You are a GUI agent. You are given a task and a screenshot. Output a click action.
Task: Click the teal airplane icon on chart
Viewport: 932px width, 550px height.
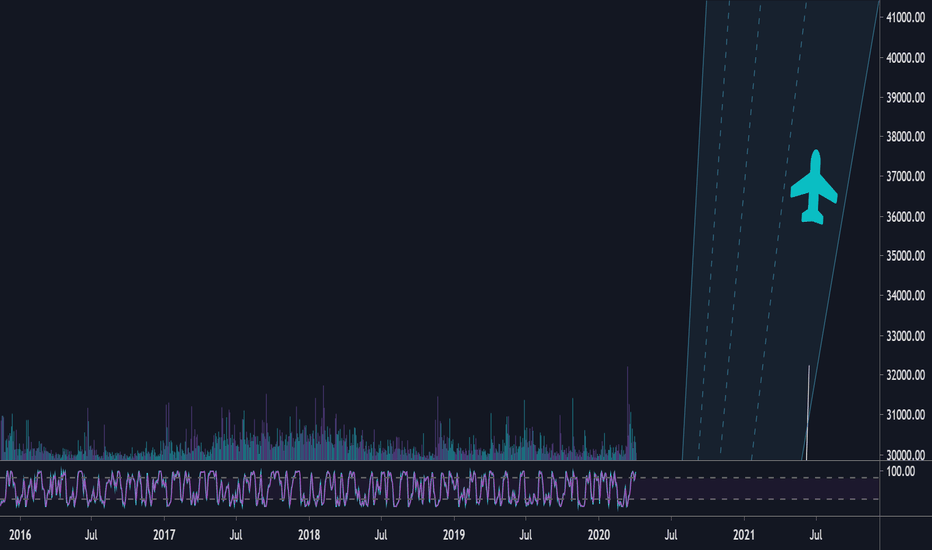click(814, 187)
